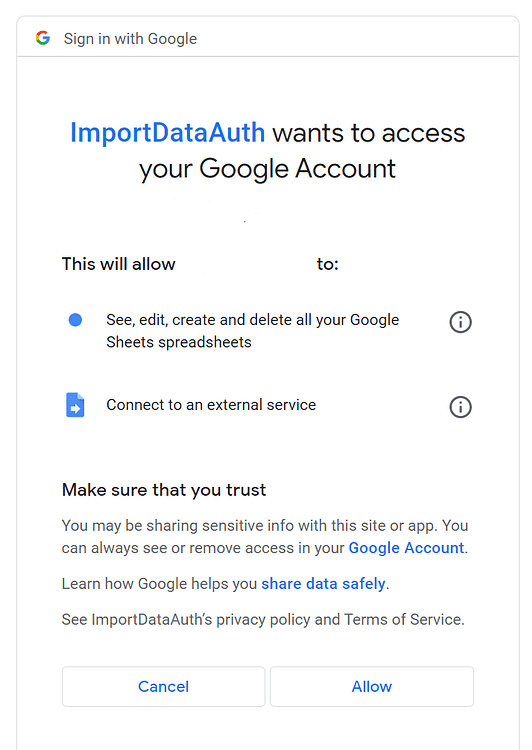The height and width of the screenshot is (750, 532).
Task: Click the Cancel button
Action: pyautogui.click(x=163, y=686)
